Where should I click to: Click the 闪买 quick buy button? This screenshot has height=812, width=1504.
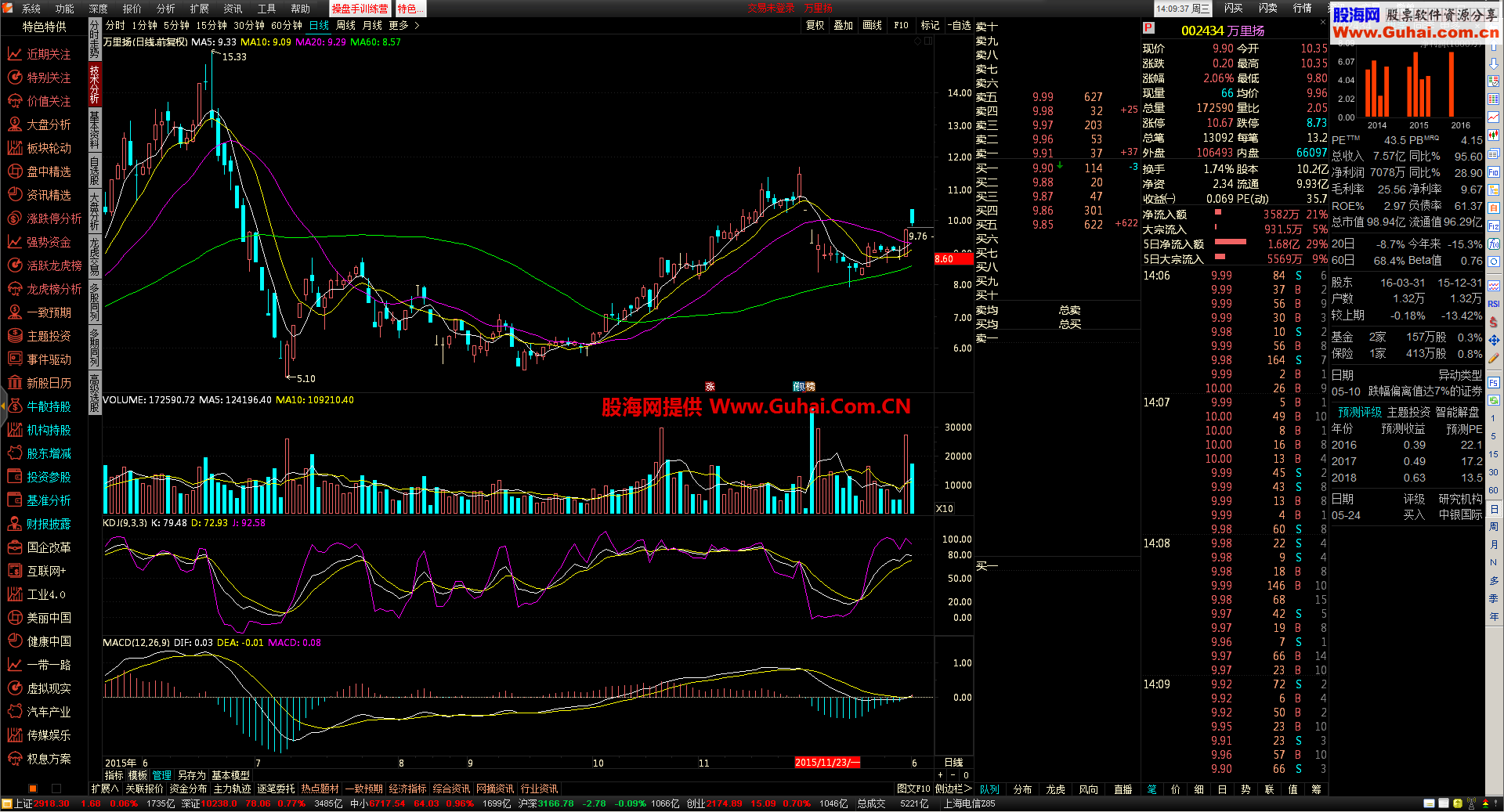pos(1234,8)
